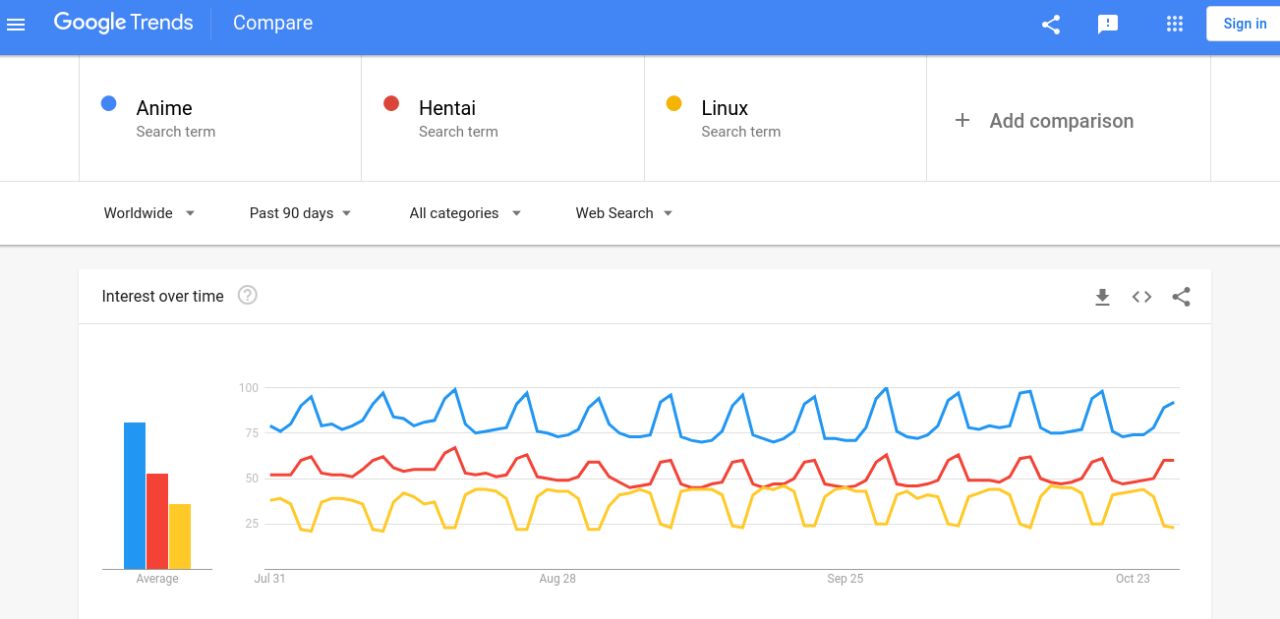Download the Interest over time CSV
Image resolution: width=1280 pixels, height=619 pixels.
(1102, 297)
